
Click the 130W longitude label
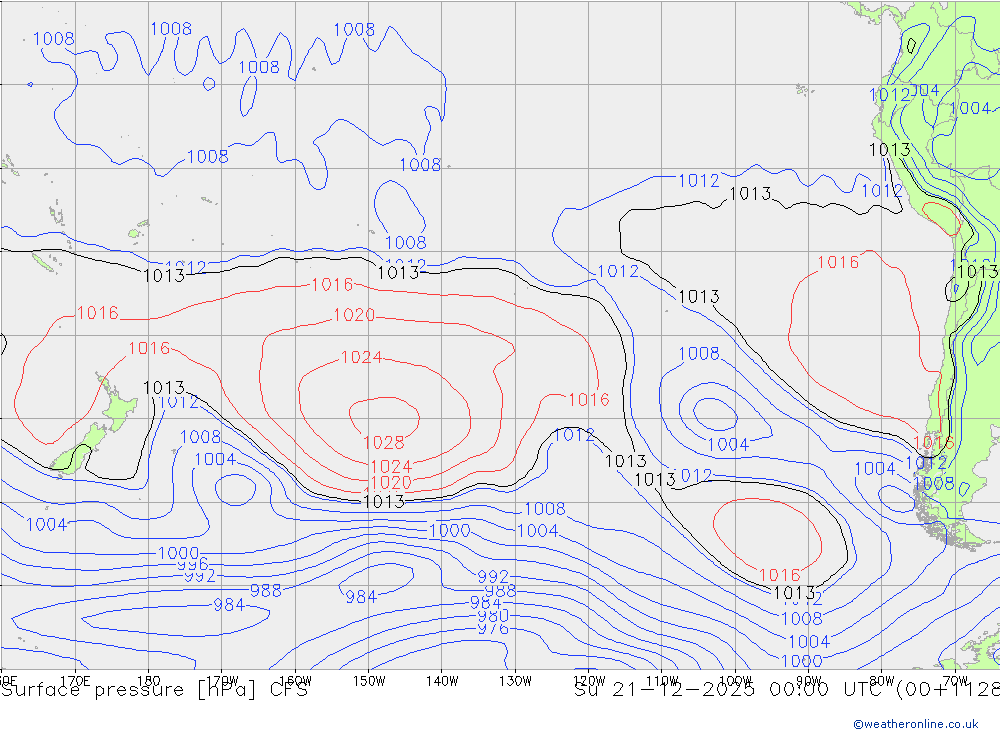[x=515, y=681]
